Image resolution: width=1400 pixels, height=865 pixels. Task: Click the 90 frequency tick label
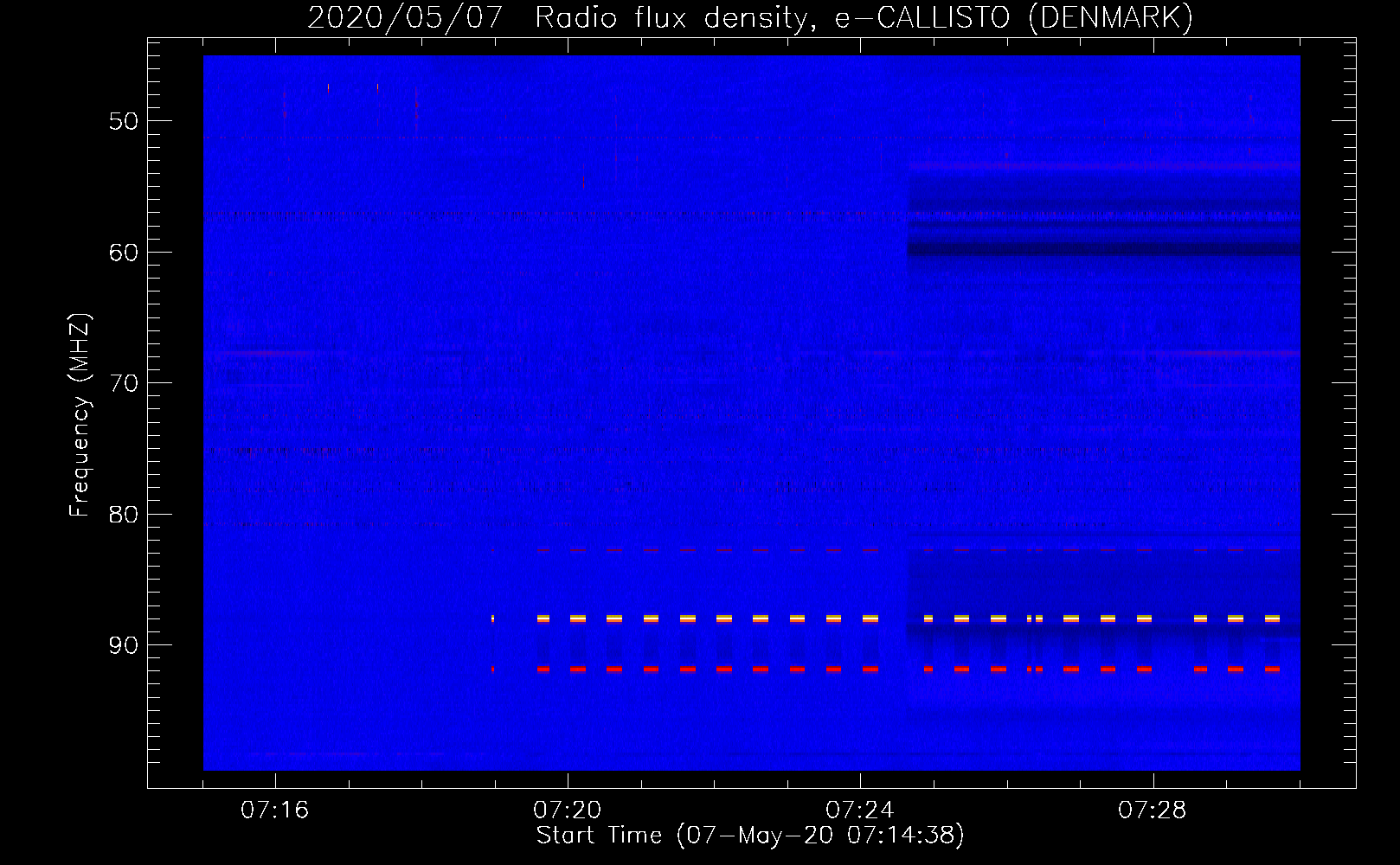[x=124, y=646]
